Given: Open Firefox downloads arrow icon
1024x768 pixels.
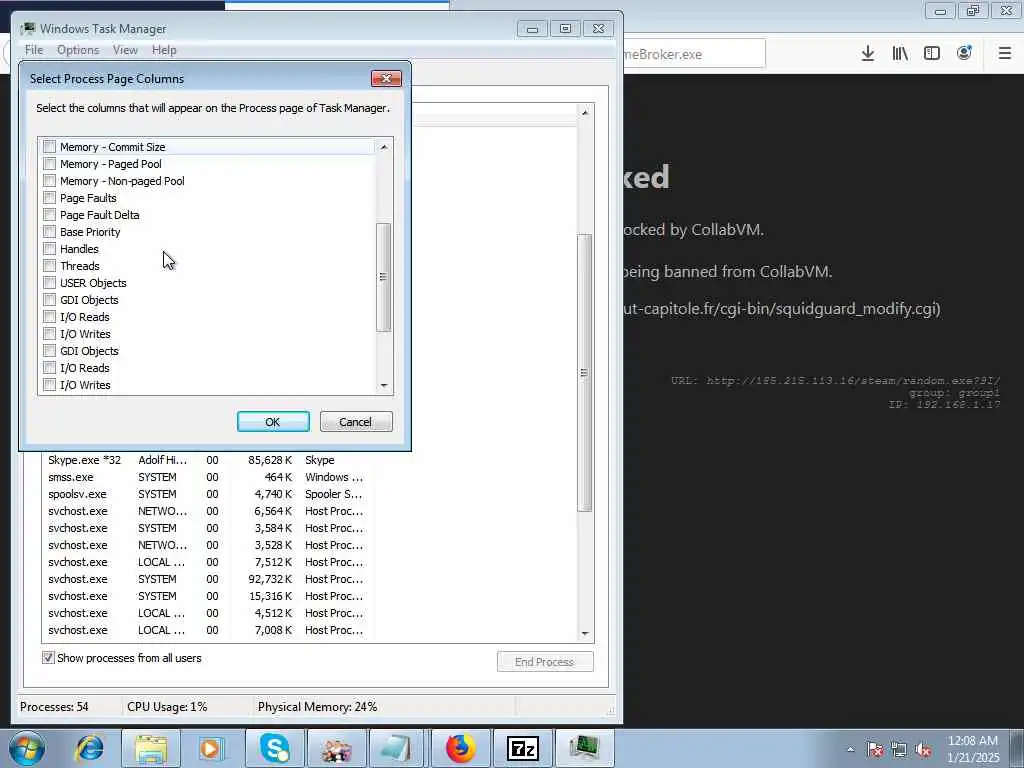Looking at the screenshot, I should [868, 54].
